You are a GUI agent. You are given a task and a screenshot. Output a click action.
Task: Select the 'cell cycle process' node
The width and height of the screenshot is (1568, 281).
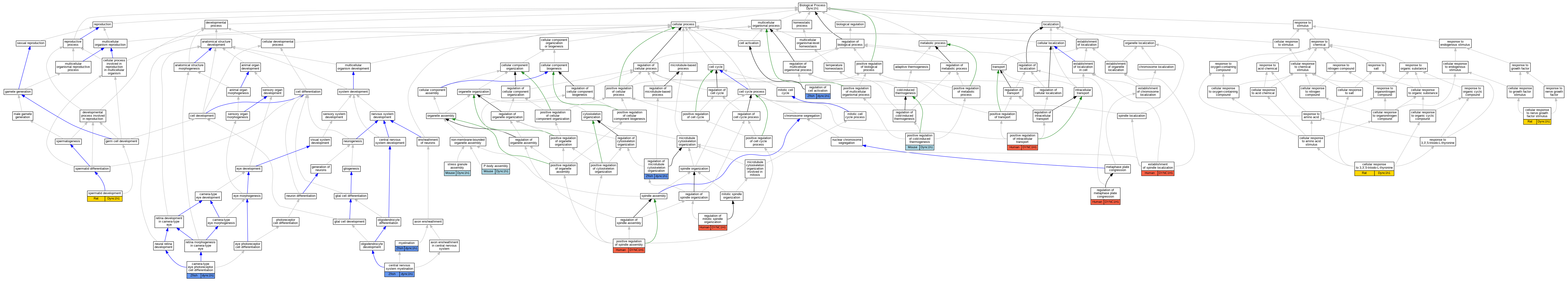[752, 92]
